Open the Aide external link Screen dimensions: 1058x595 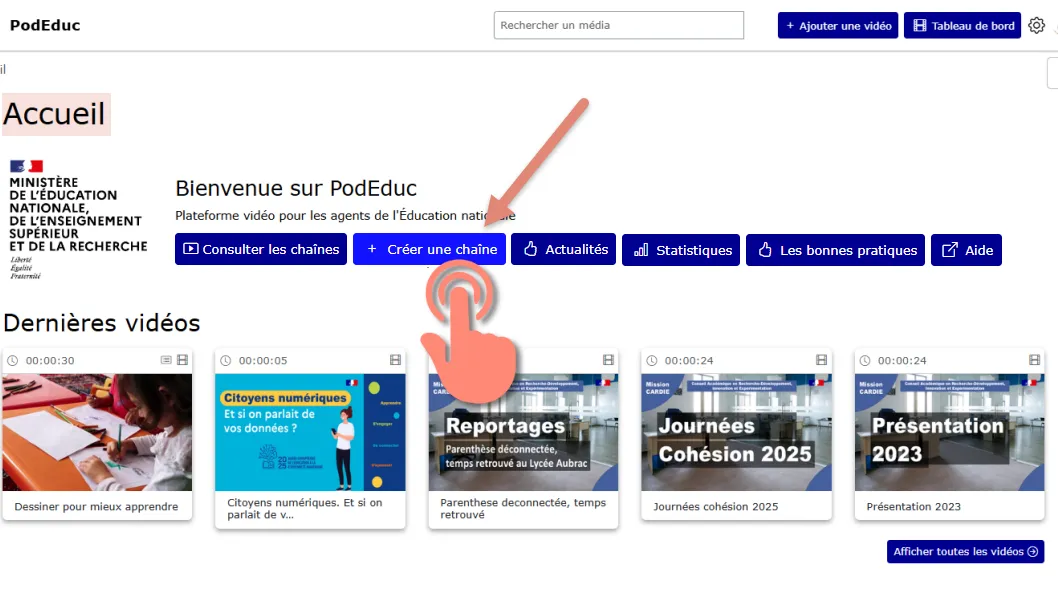[966, 250]
